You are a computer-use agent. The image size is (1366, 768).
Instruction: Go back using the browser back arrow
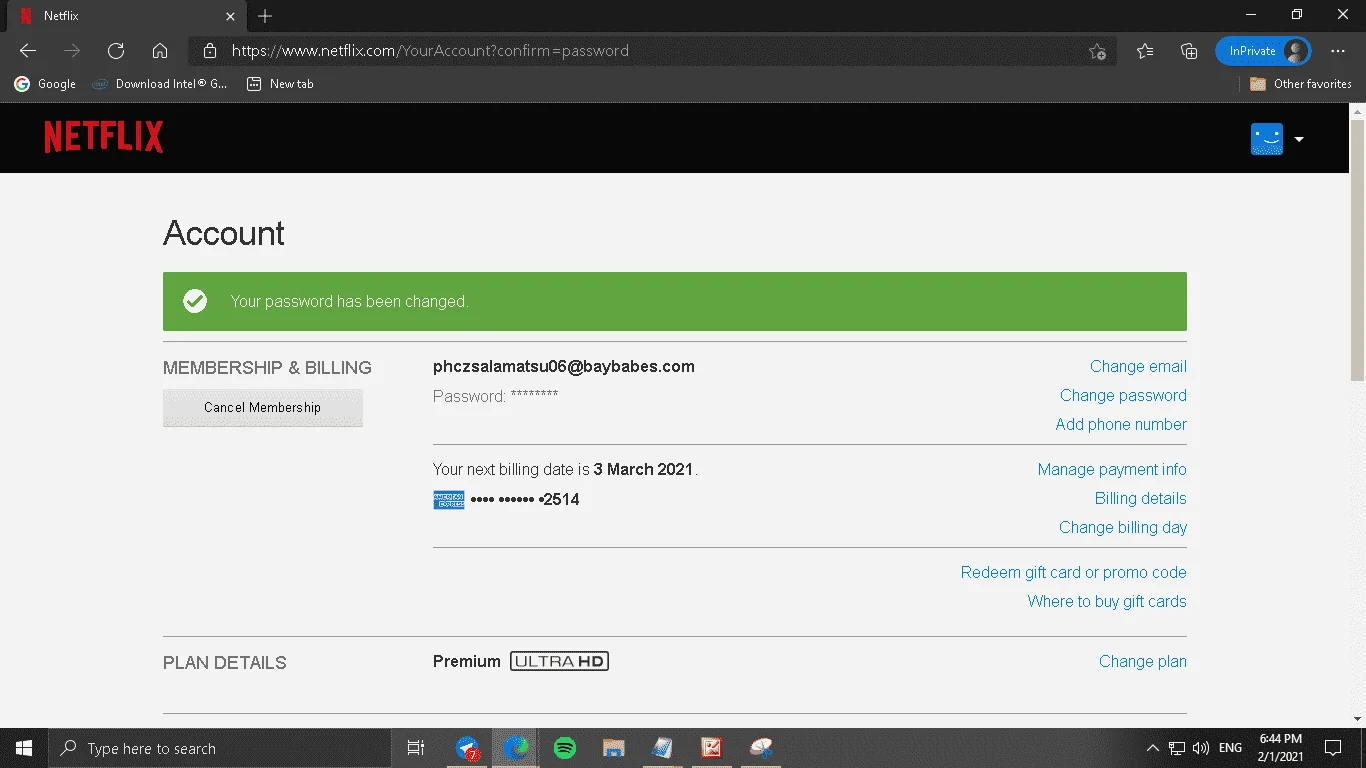click(28, 51)
